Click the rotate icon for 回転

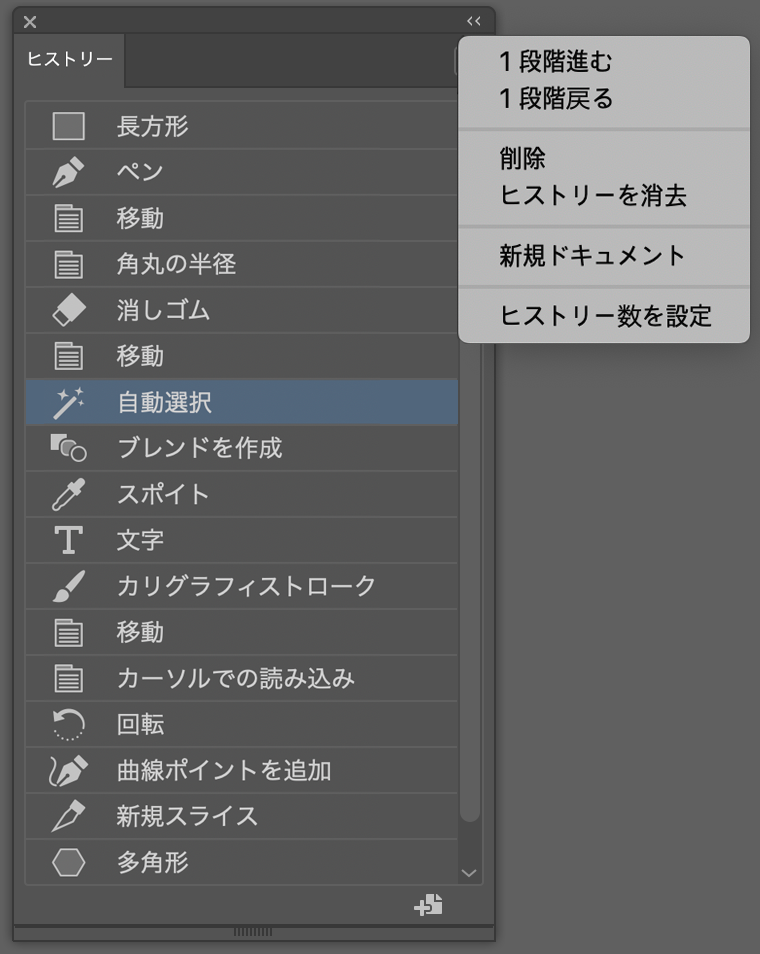(68, 725)
